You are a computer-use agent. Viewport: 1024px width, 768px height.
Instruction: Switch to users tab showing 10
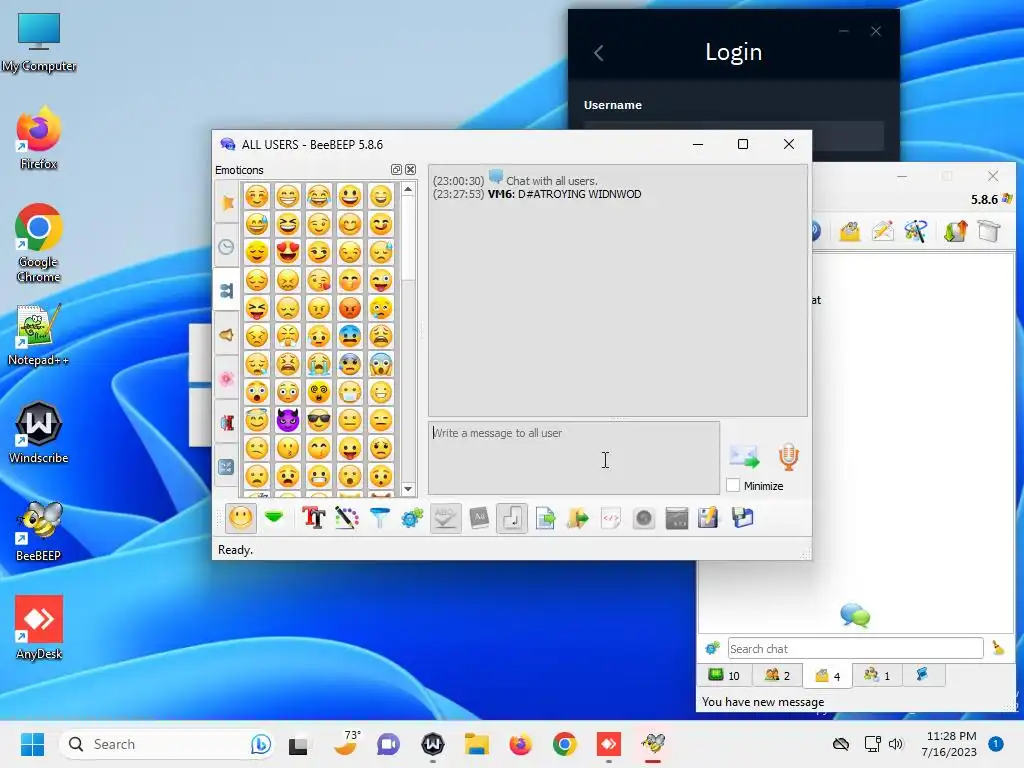724,675
